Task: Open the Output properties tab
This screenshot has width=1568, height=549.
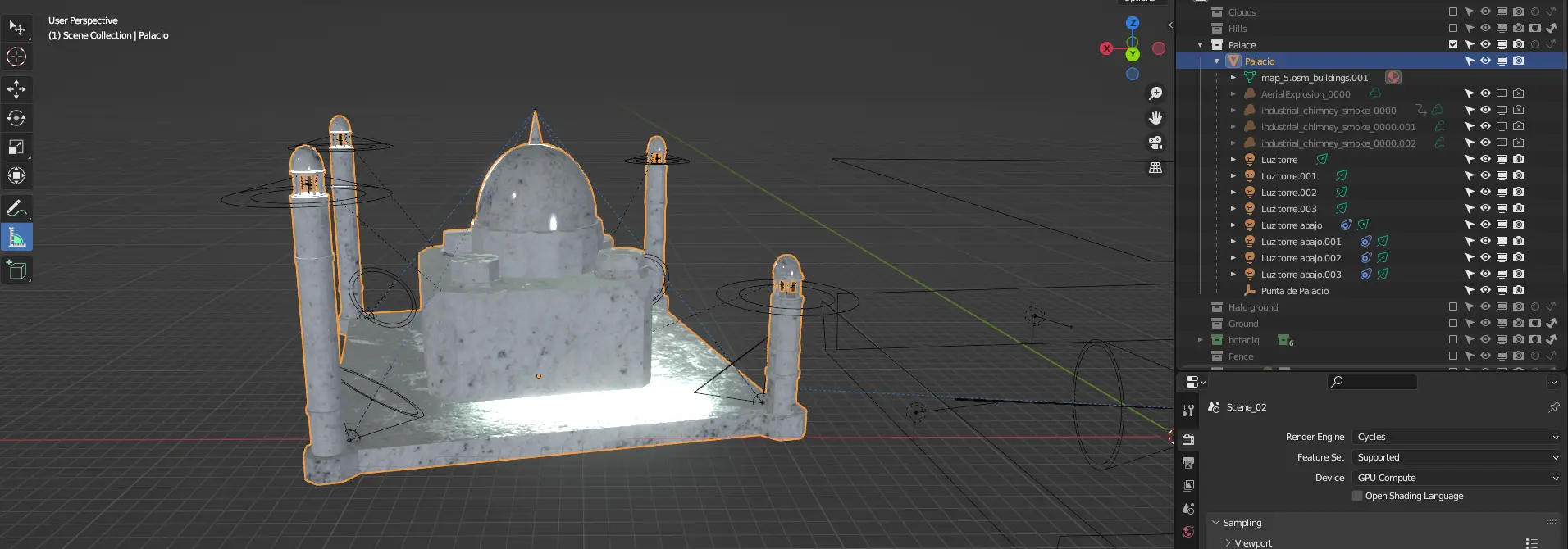Action: pyautogui.click(x=1188, y=463)
